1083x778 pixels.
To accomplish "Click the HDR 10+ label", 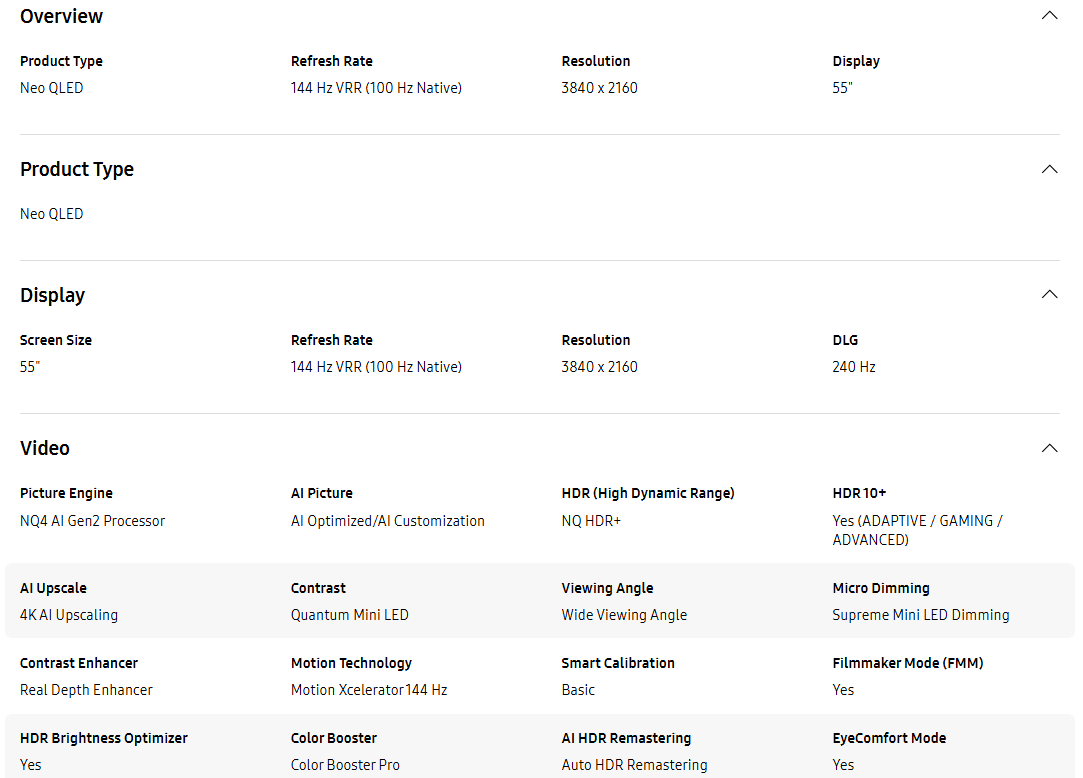I will point(859,493).
